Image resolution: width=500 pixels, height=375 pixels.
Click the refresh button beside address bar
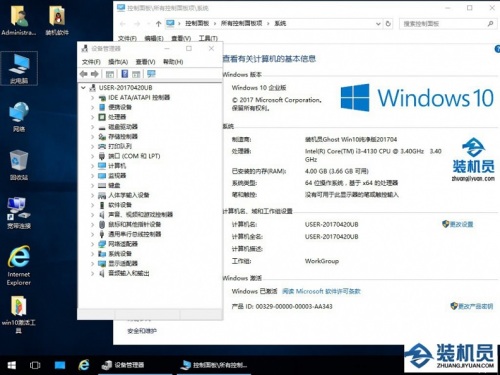[x=388, y=24]
